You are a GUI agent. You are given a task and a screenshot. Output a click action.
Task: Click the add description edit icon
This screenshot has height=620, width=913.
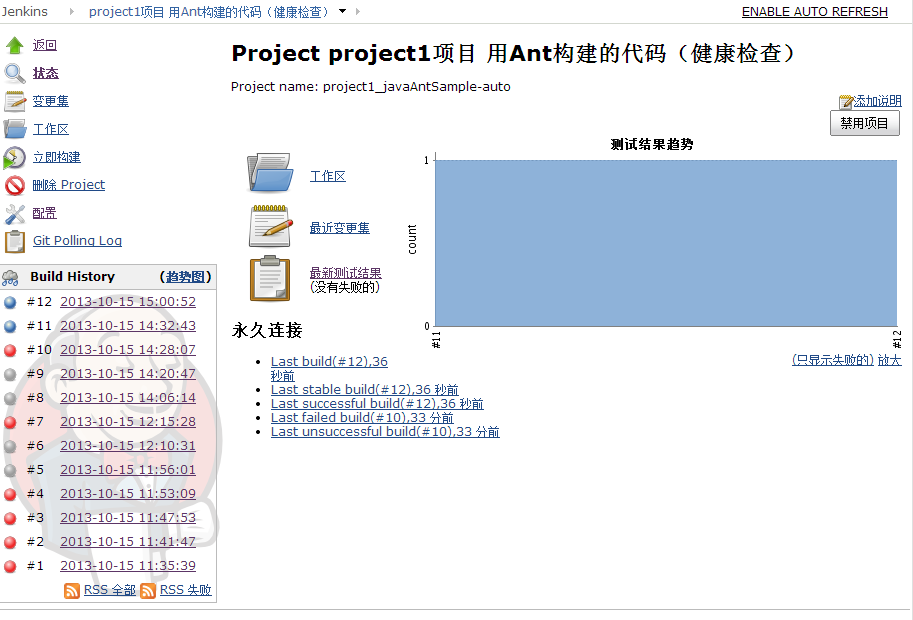845,102
